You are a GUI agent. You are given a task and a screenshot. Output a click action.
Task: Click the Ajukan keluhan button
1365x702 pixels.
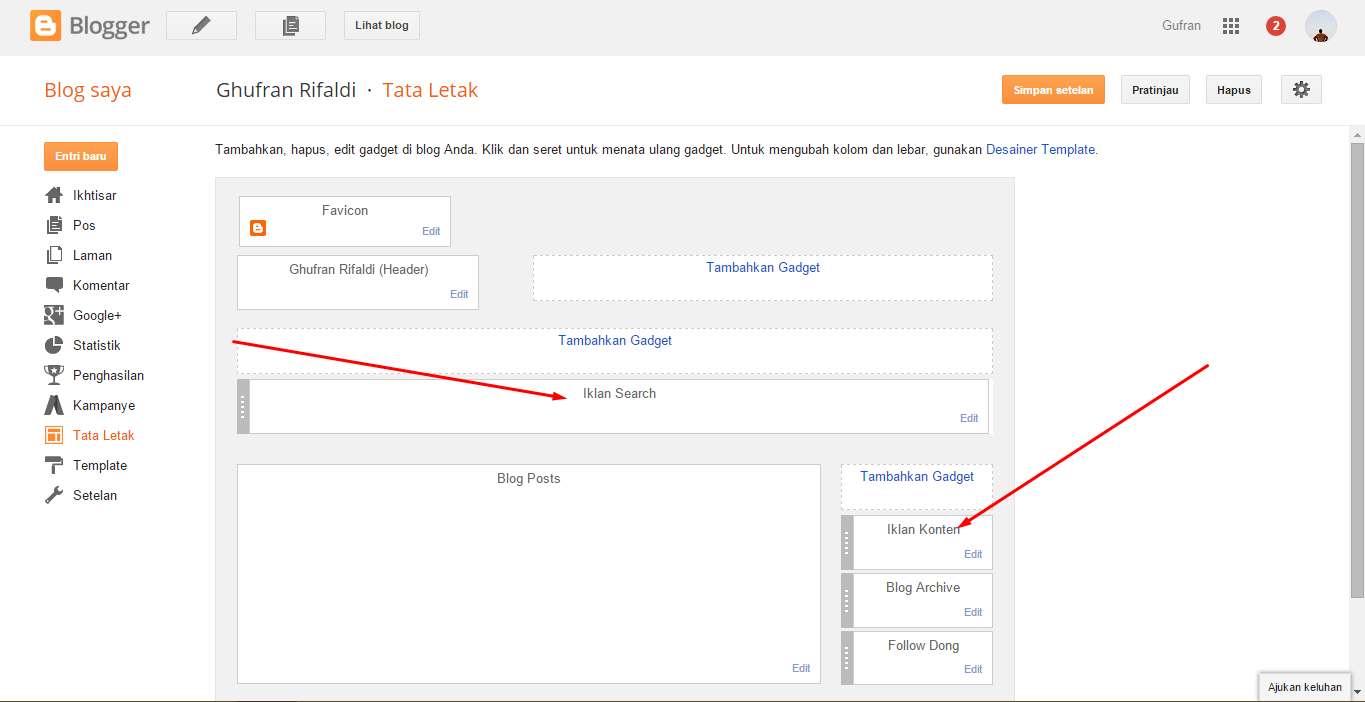[x=1305, y=687]
